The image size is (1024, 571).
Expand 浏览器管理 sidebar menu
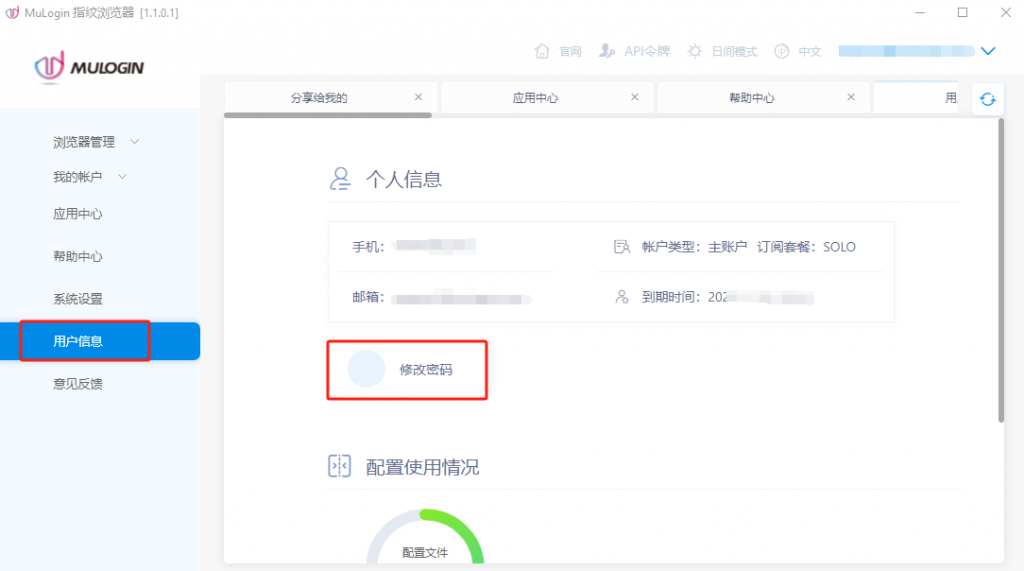pyautogui.click(x=96, y=142)
